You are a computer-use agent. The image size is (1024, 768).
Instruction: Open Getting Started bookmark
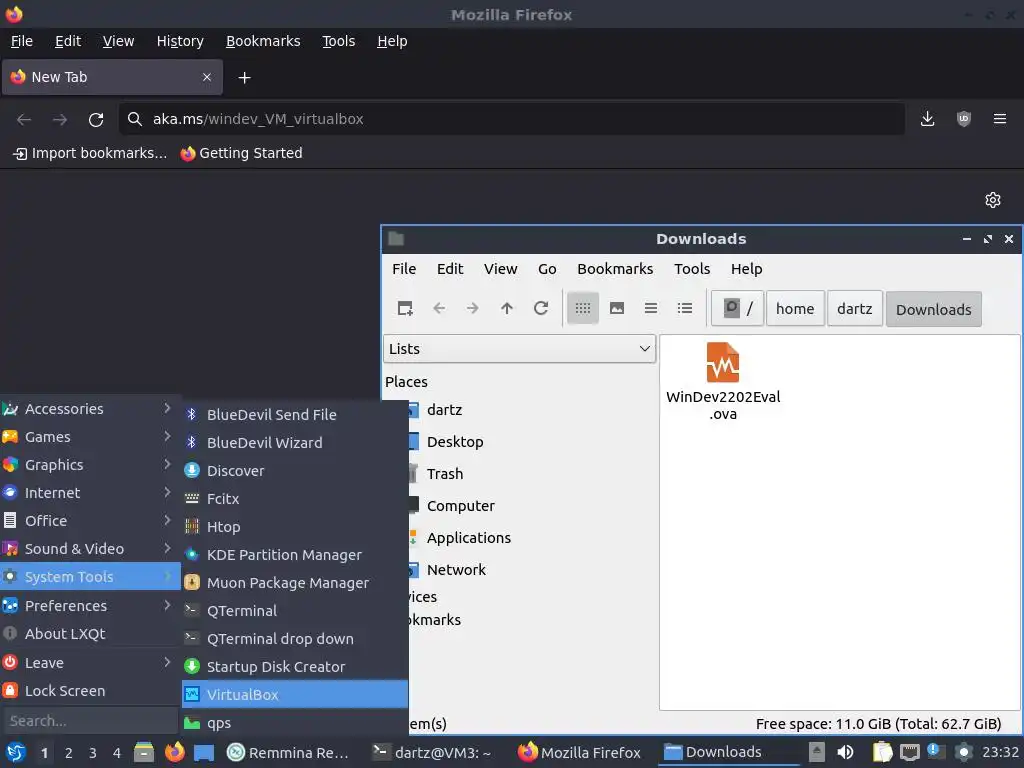coord(242,153)
